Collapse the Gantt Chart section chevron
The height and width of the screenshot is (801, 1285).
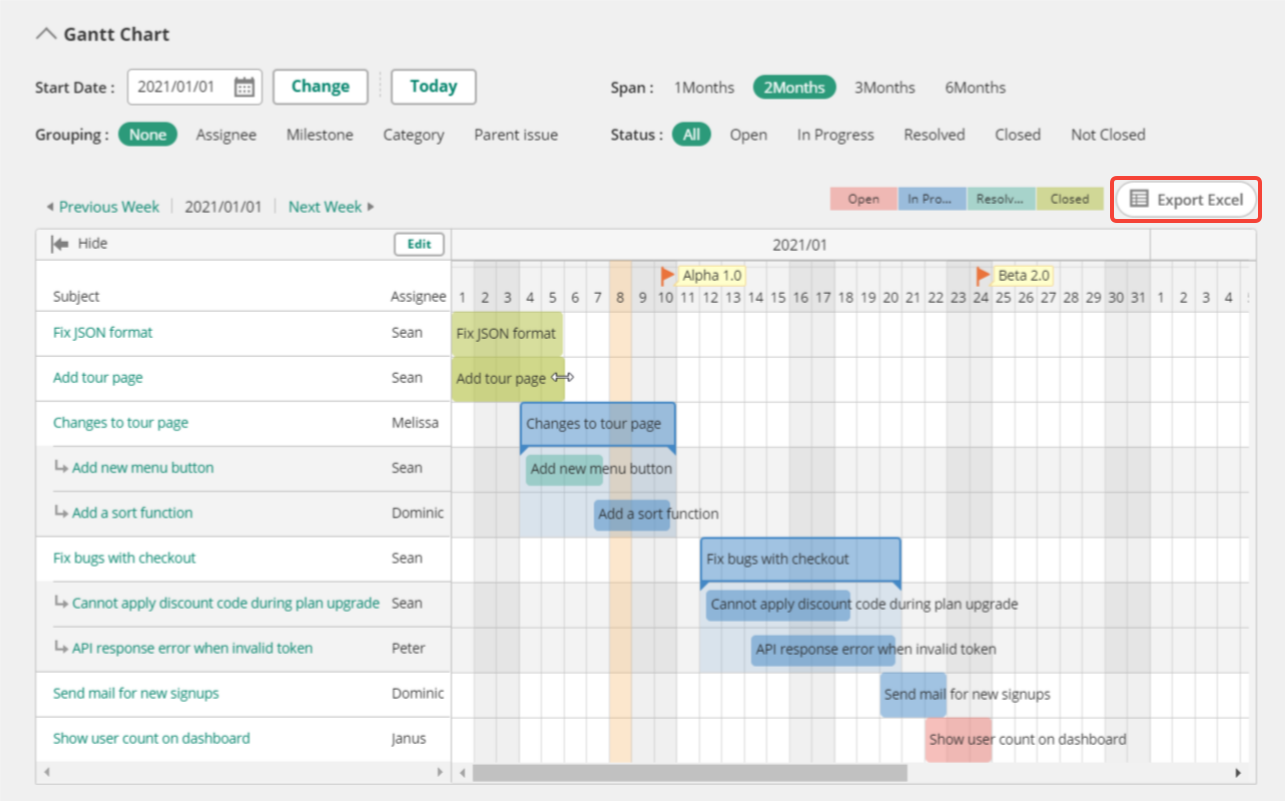tap(44, 33)
